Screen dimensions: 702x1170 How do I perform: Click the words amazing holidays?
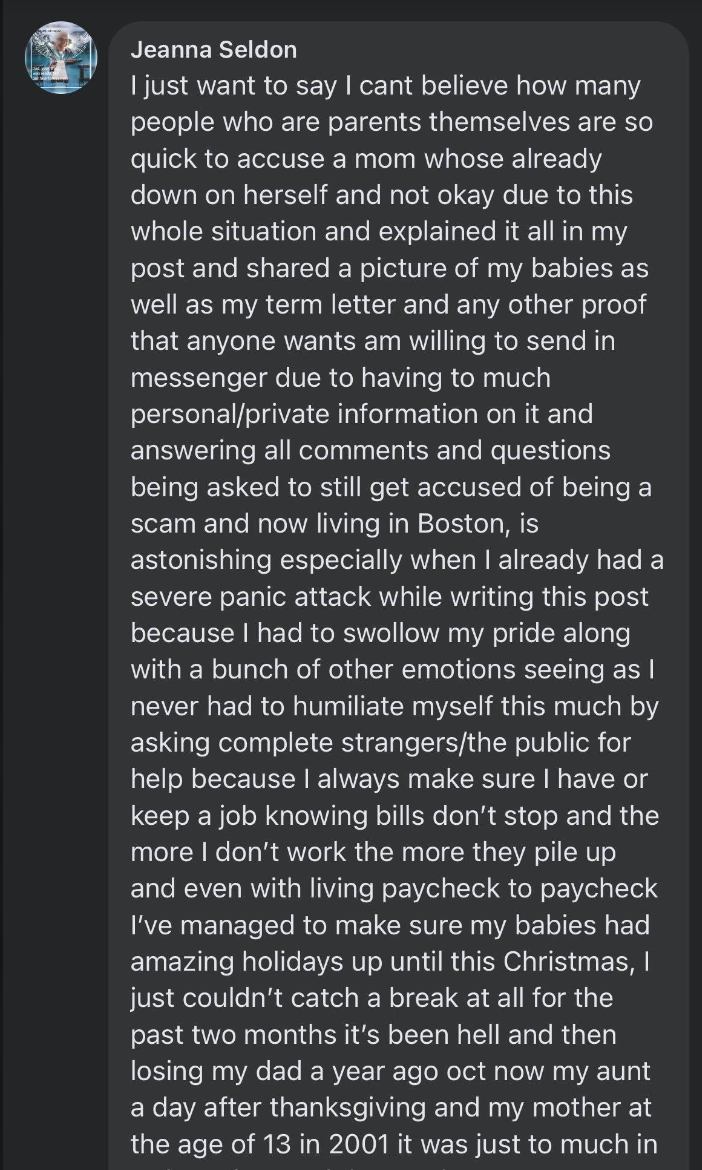click(255, 960)
